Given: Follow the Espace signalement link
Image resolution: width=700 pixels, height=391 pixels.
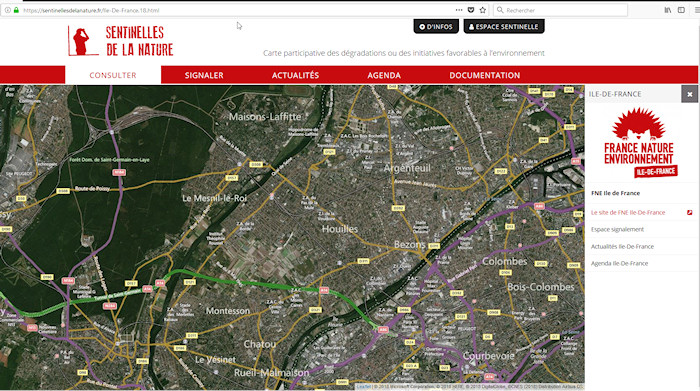Looking at the screenshot, I should (x=617, y=229).
